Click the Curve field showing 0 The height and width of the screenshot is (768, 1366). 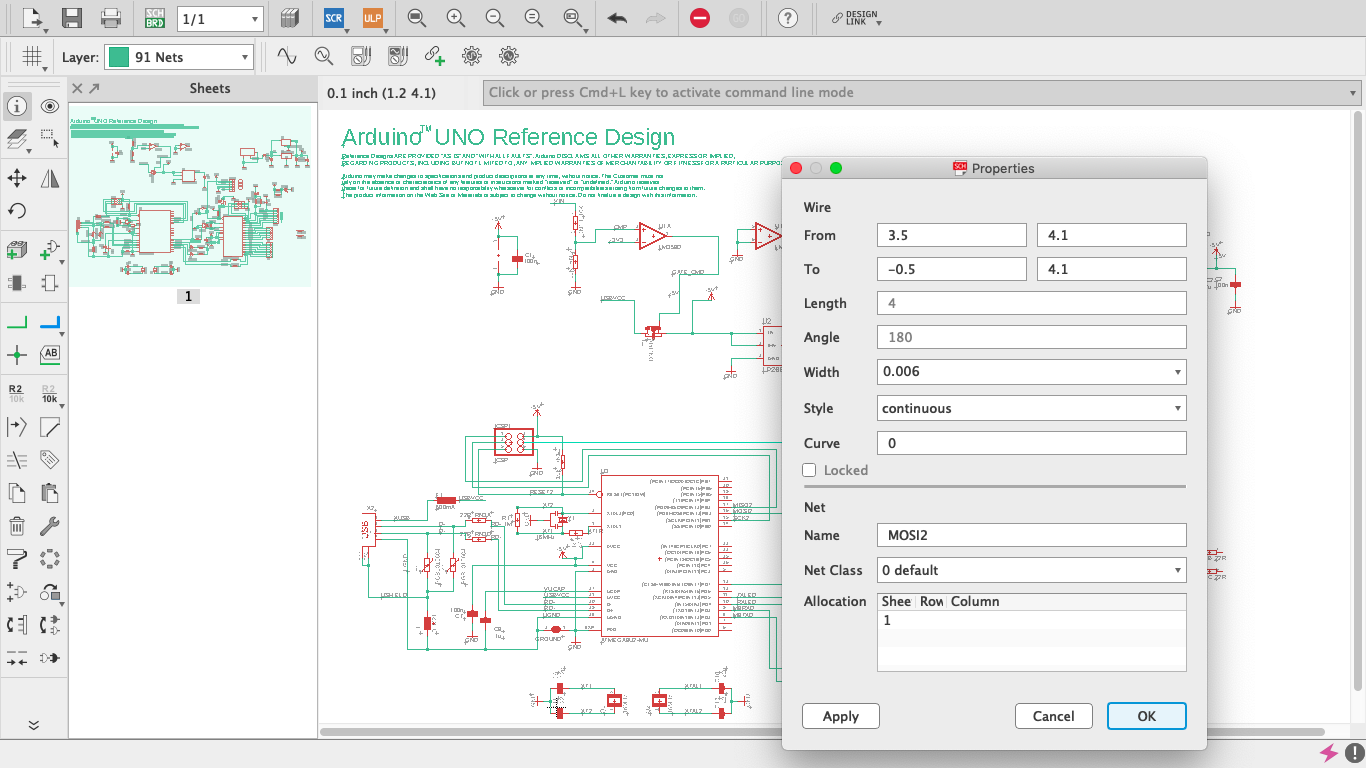(1032, 443)
